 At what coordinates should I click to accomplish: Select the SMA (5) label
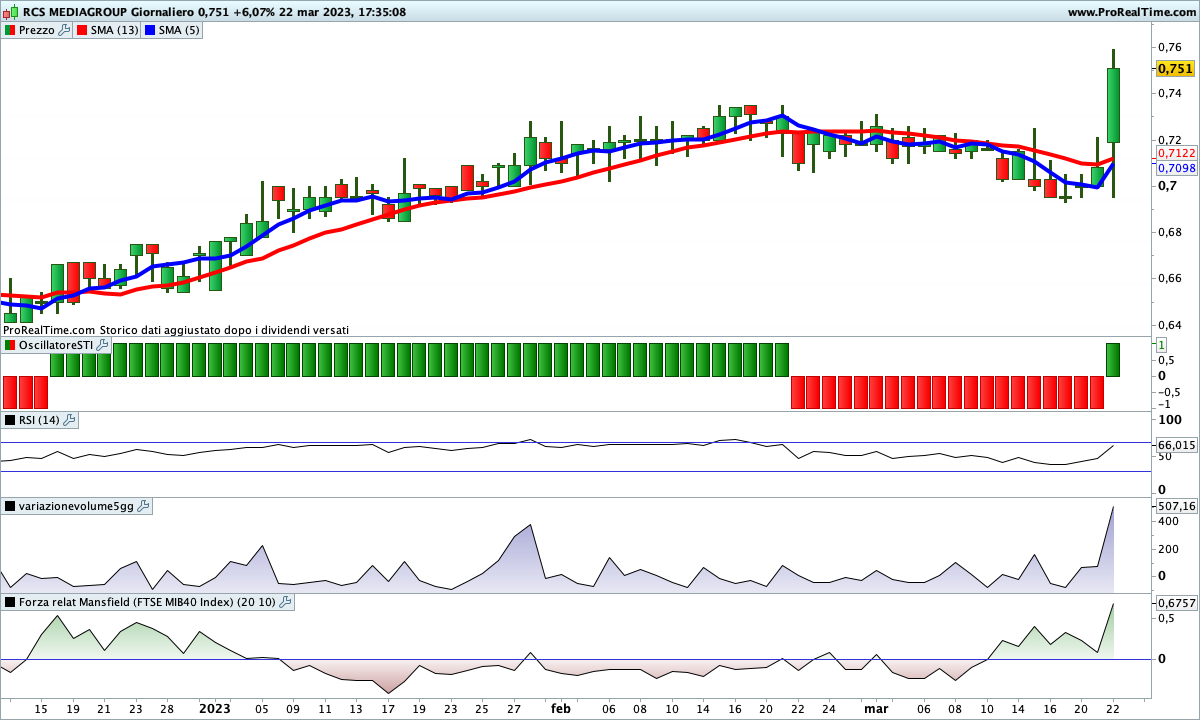point(179,30)
